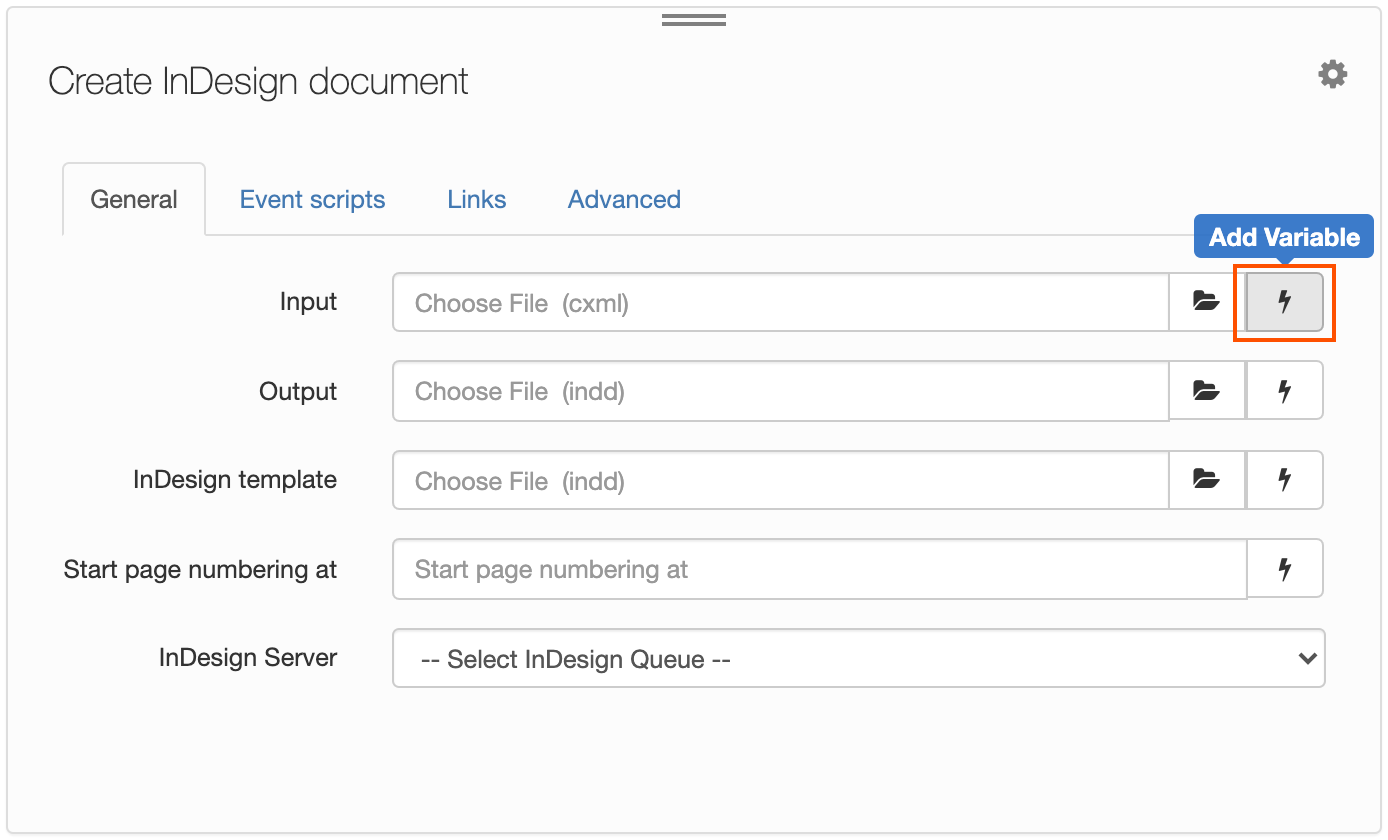
Task: Click the Input label
Action: (x=308, y=302)
